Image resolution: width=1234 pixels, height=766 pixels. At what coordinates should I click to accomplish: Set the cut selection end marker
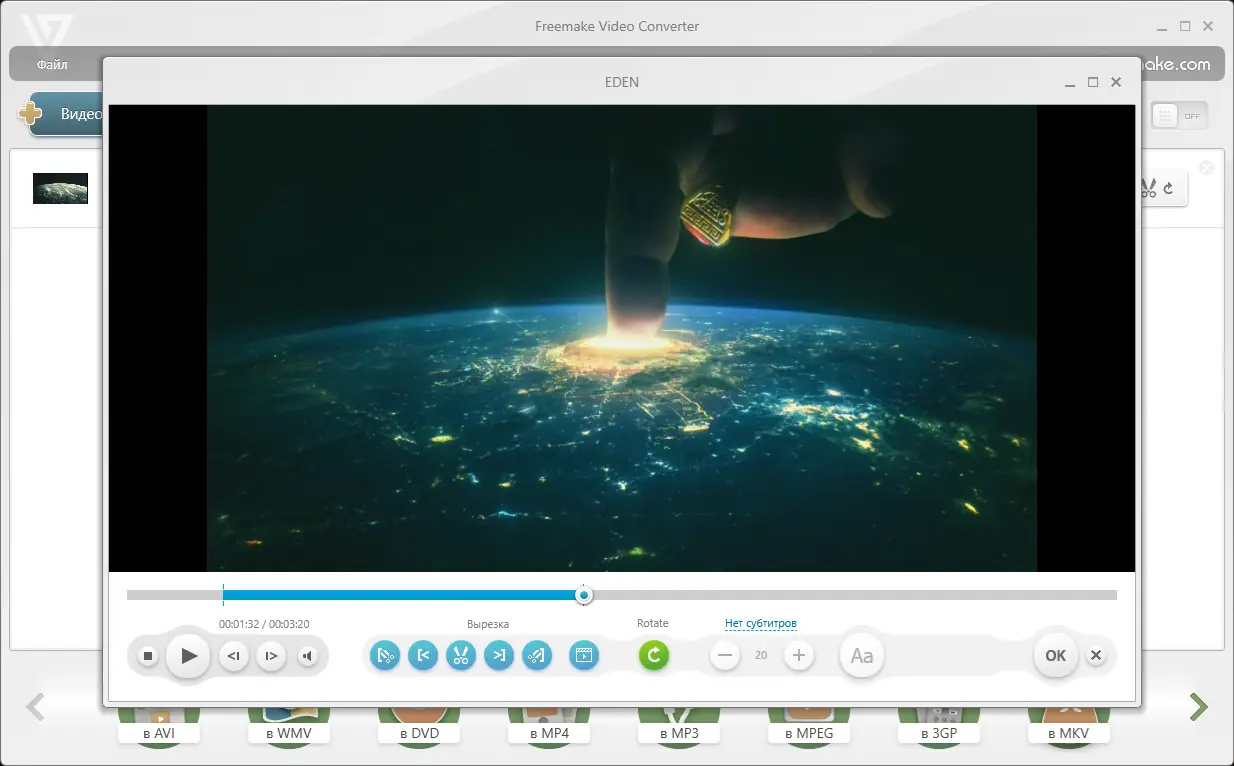coord(499,655)
